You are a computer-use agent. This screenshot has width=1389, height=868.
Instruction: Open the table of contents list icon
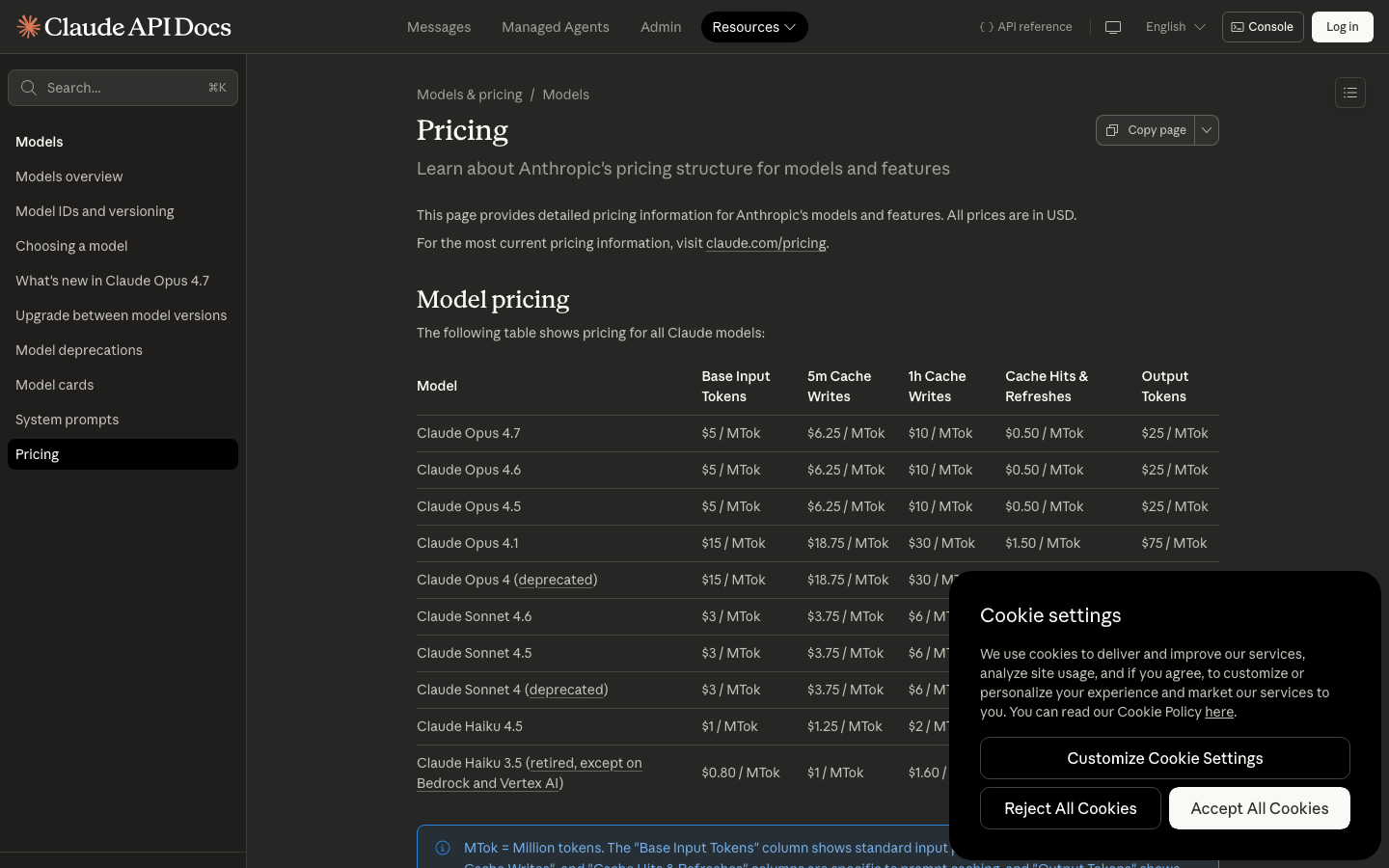click(1350, 93)
